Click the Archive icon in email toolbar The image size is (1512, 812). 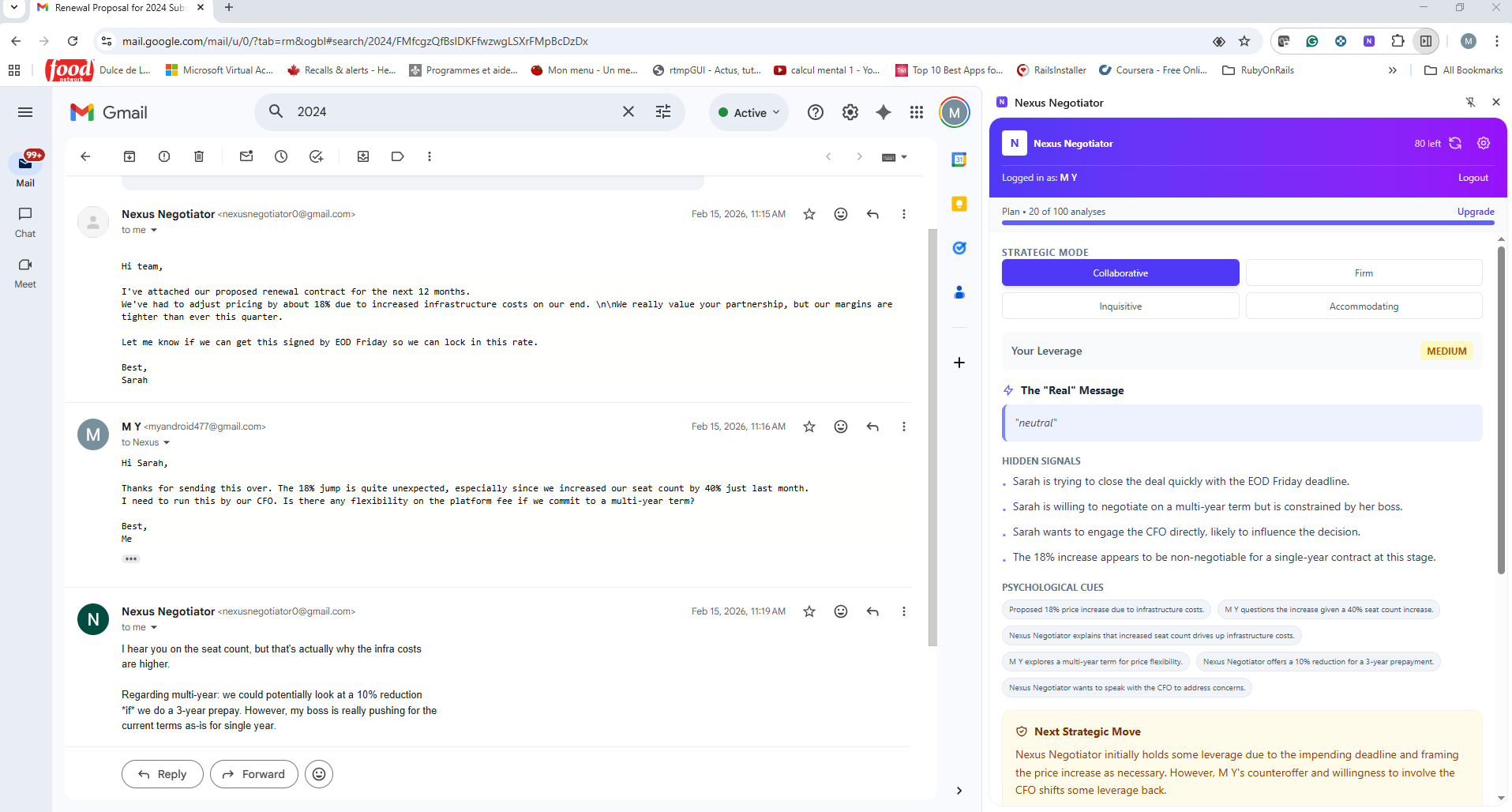129,156
